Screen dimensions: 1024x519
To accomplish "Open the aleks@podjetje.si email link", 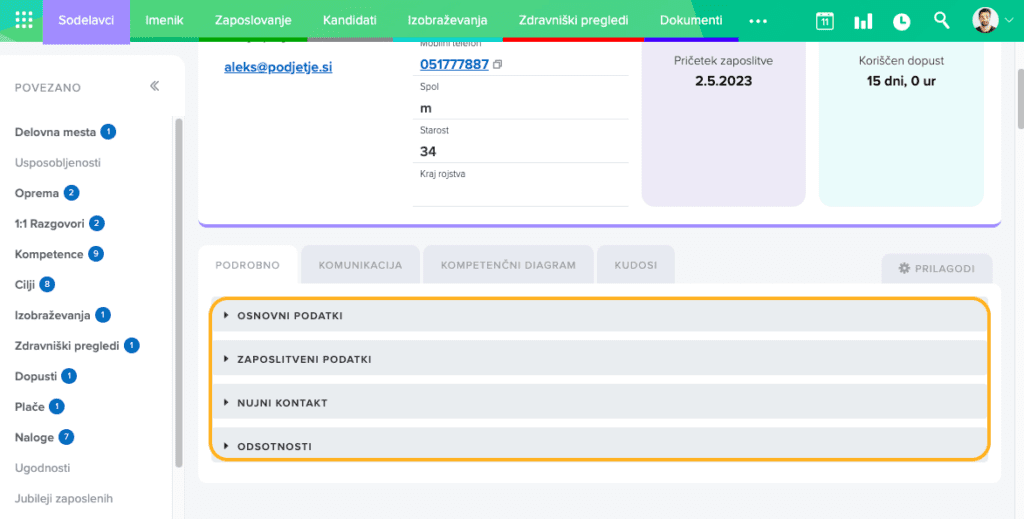I will [277, 67].
